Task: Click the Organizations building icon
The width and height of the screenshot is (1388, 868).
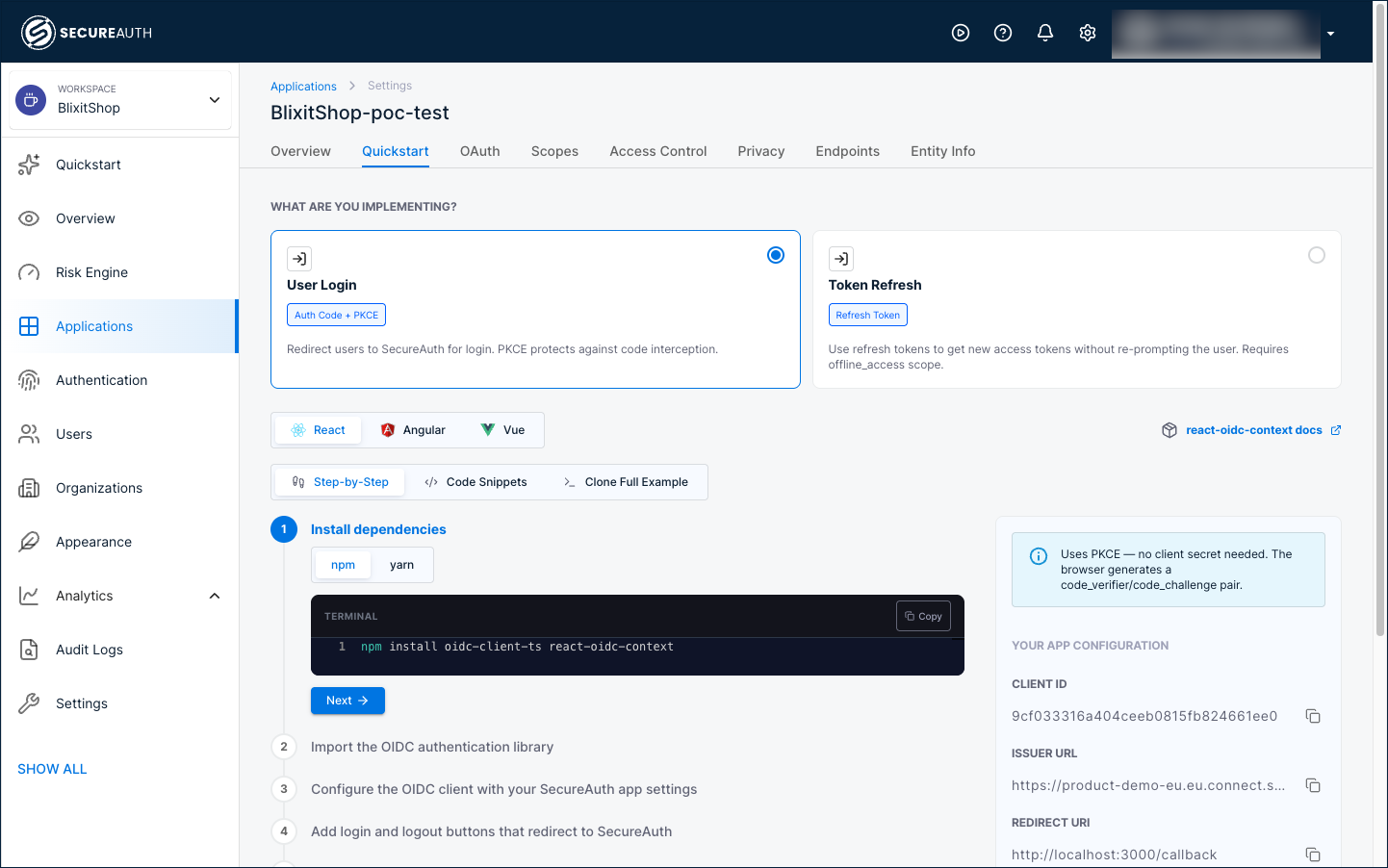Action: (29, 488)
